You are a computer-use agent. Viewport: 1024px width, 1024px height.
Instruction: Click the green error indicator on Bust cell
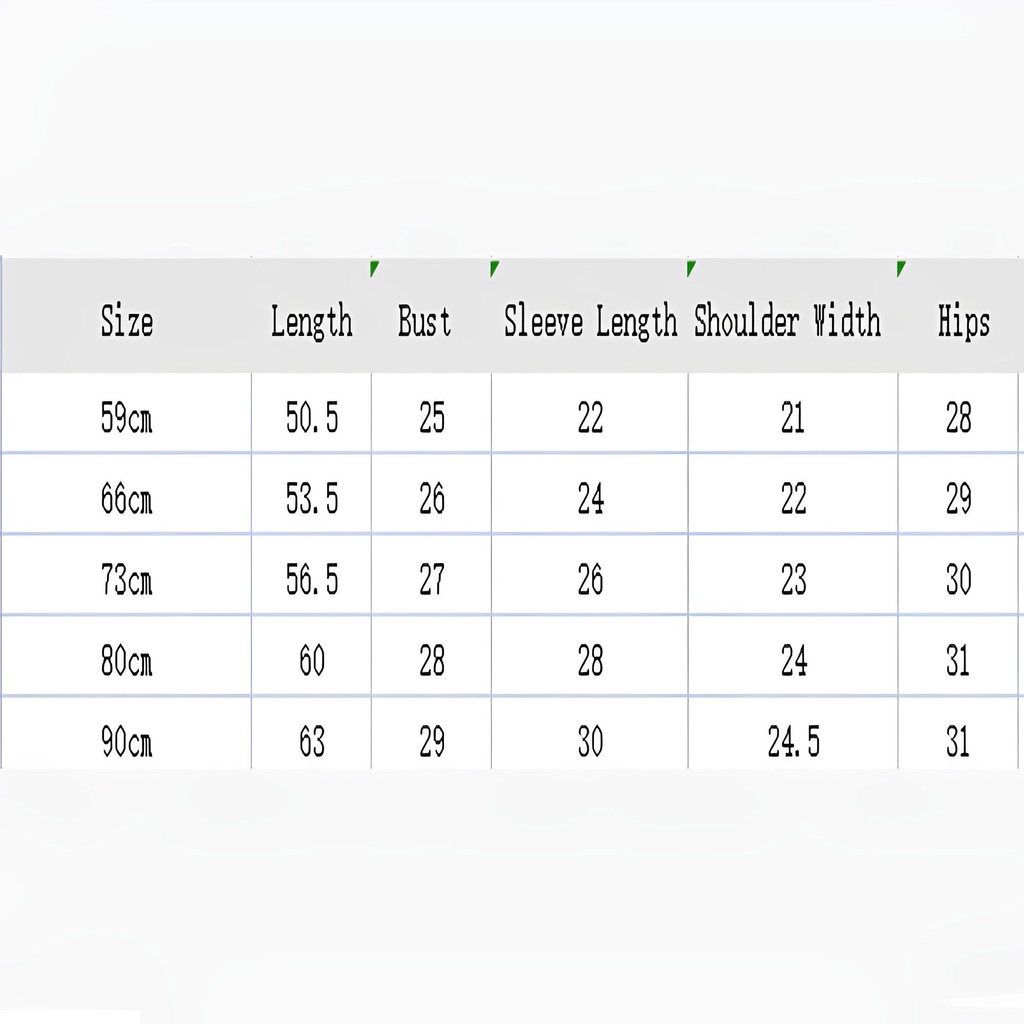374,267
